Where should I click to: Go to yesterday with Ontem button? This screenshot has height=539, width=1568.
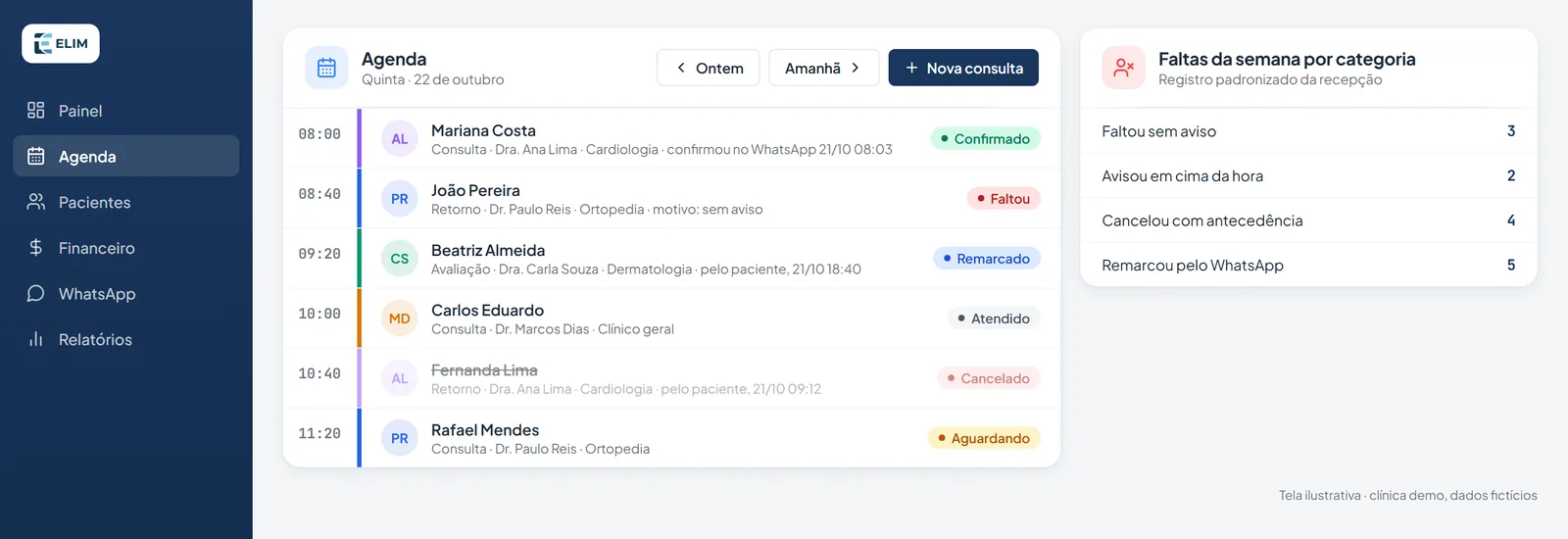(709, 68)
